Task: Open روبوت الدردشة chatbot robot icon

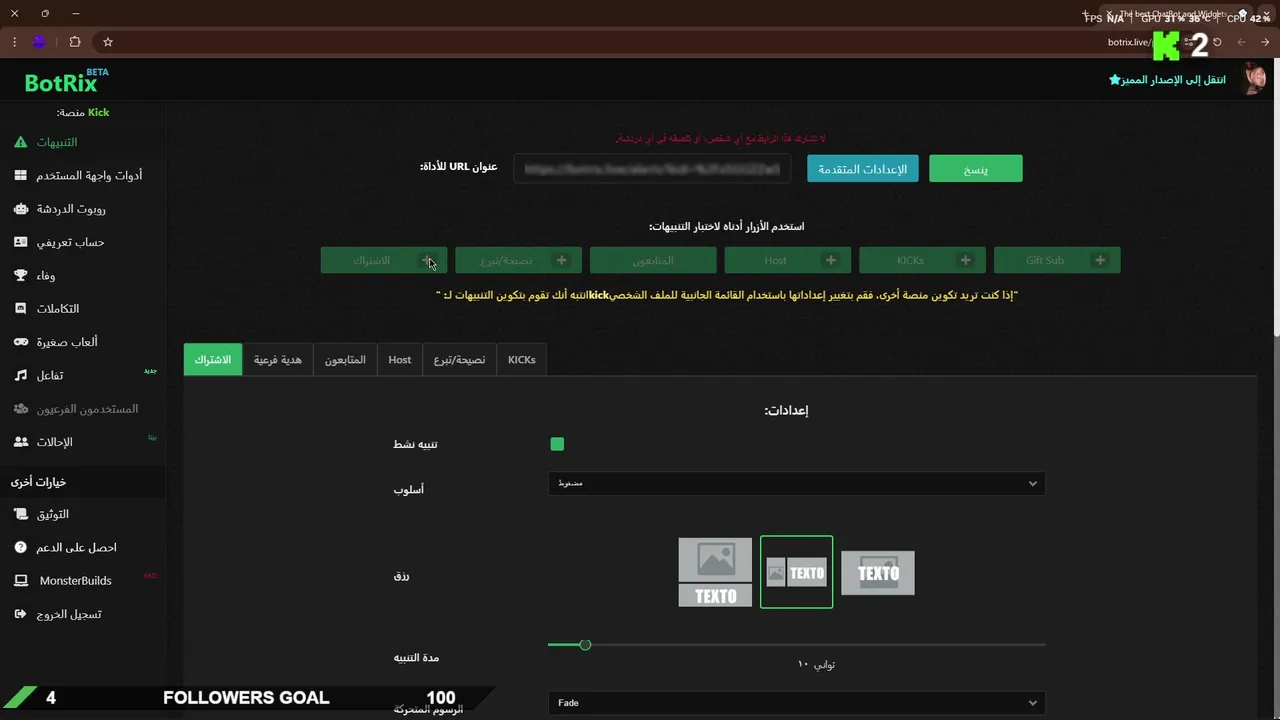Action: coord(20,209)
